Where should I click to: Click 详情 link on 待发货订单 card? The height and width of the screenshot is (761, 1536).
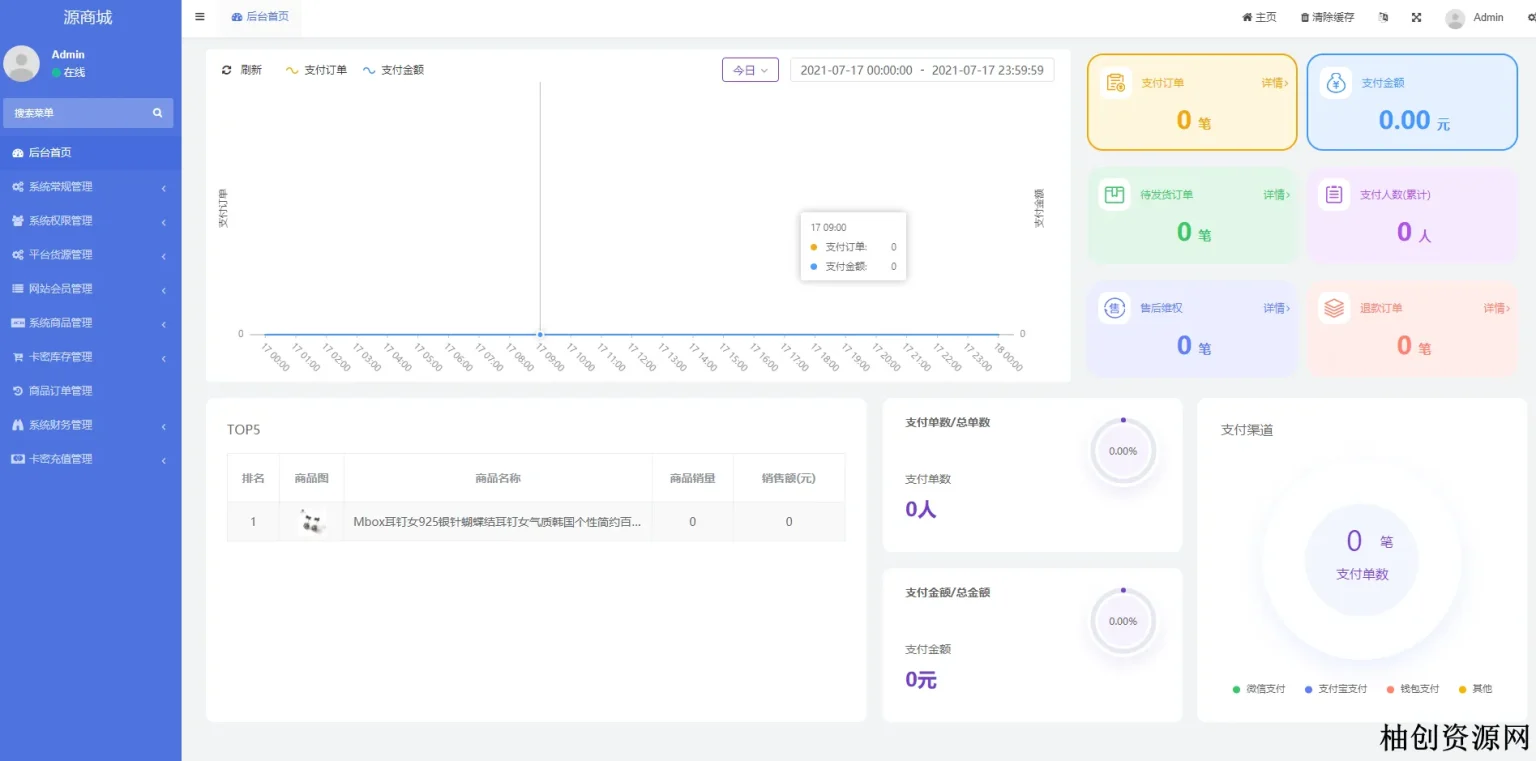click(x=1276, y=195)
